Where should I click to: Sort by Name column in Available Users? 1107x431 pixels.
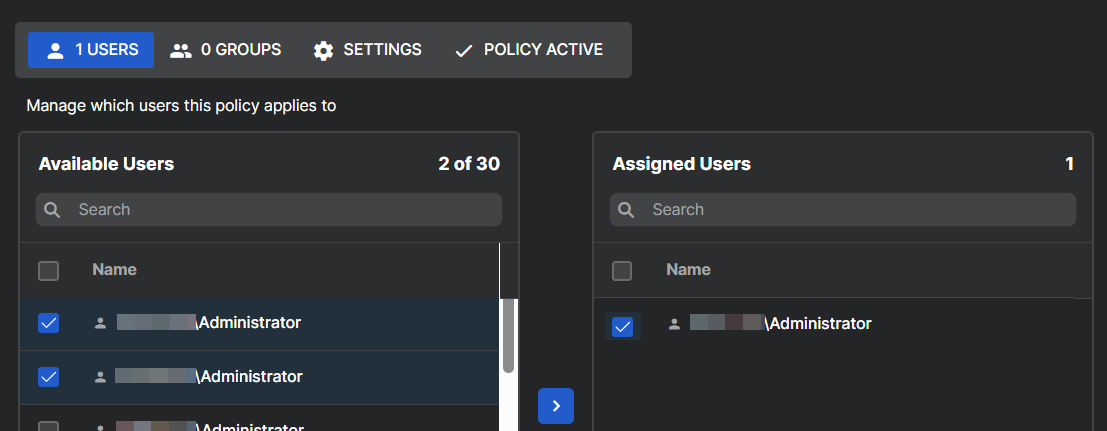(x=114, y=270)
